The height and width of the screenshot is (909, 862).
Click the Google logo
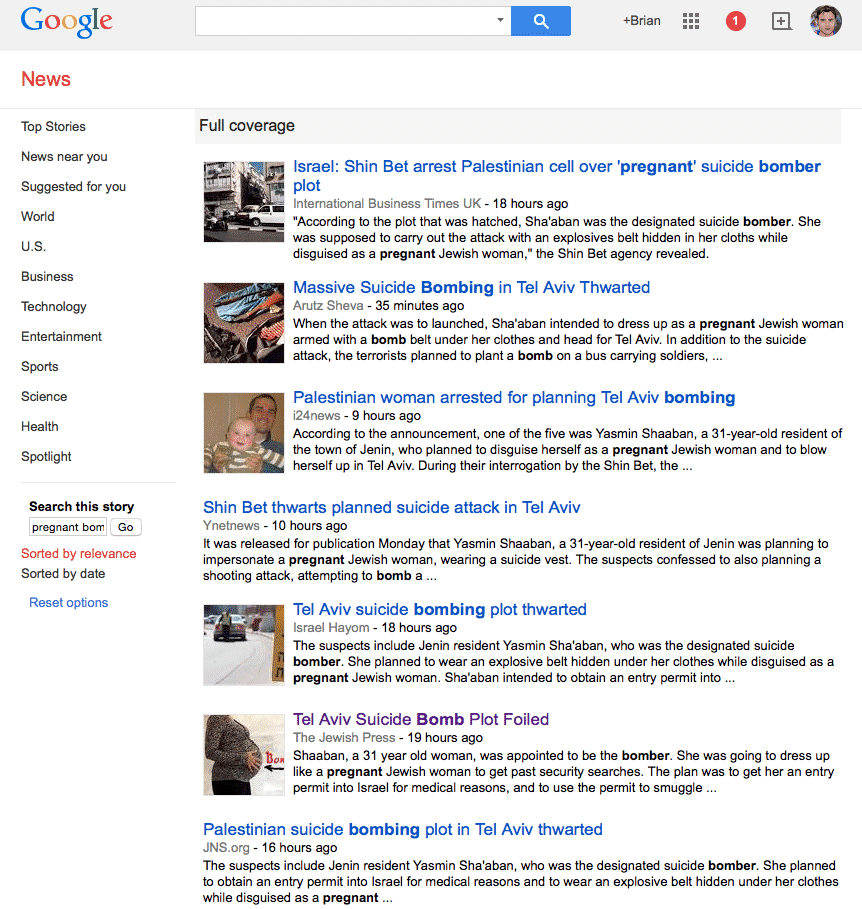tap(67, 21)
